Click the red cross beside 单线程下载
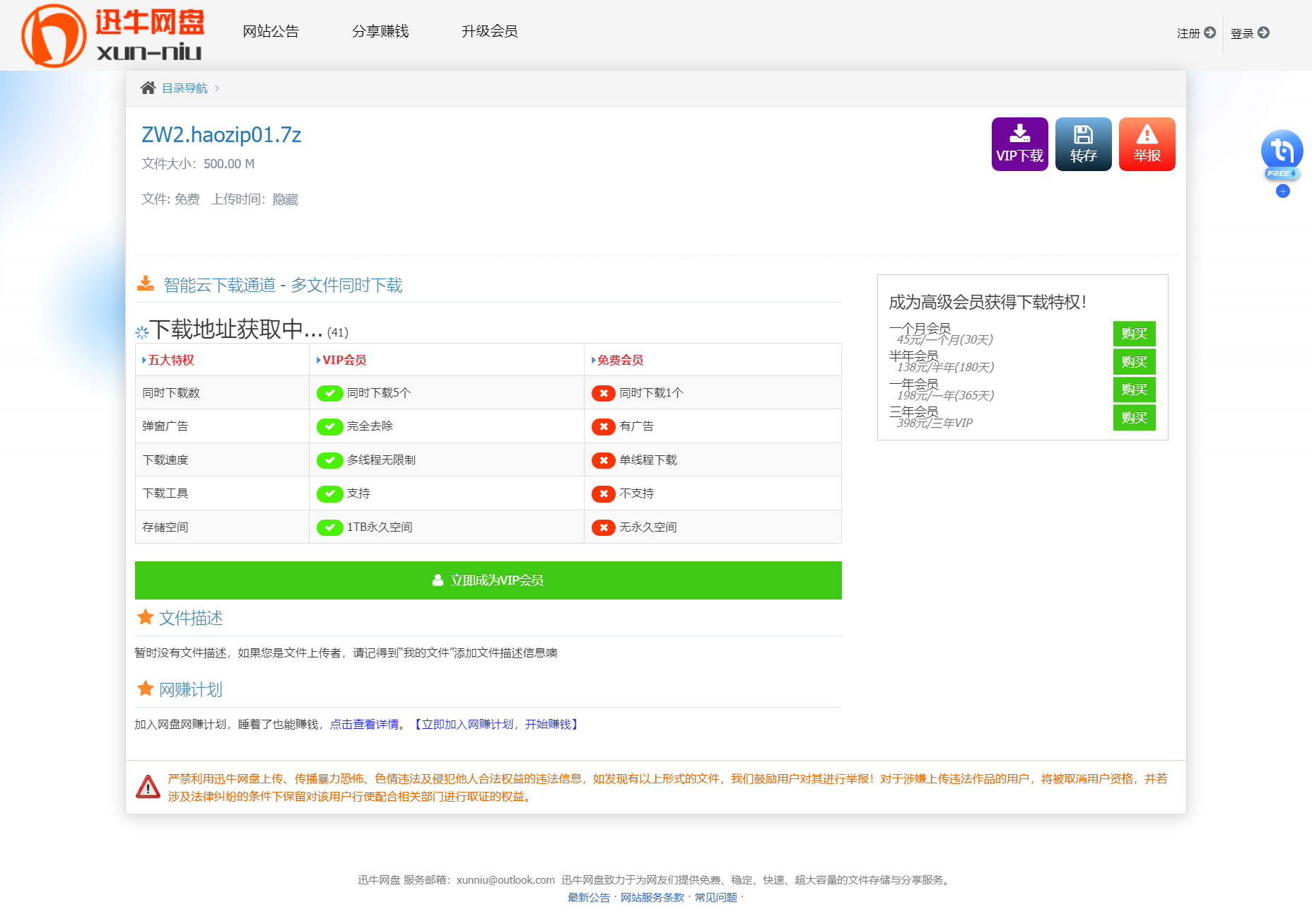Image resolution: width=1312 pixels, height=924 pixels. point(604,460)
